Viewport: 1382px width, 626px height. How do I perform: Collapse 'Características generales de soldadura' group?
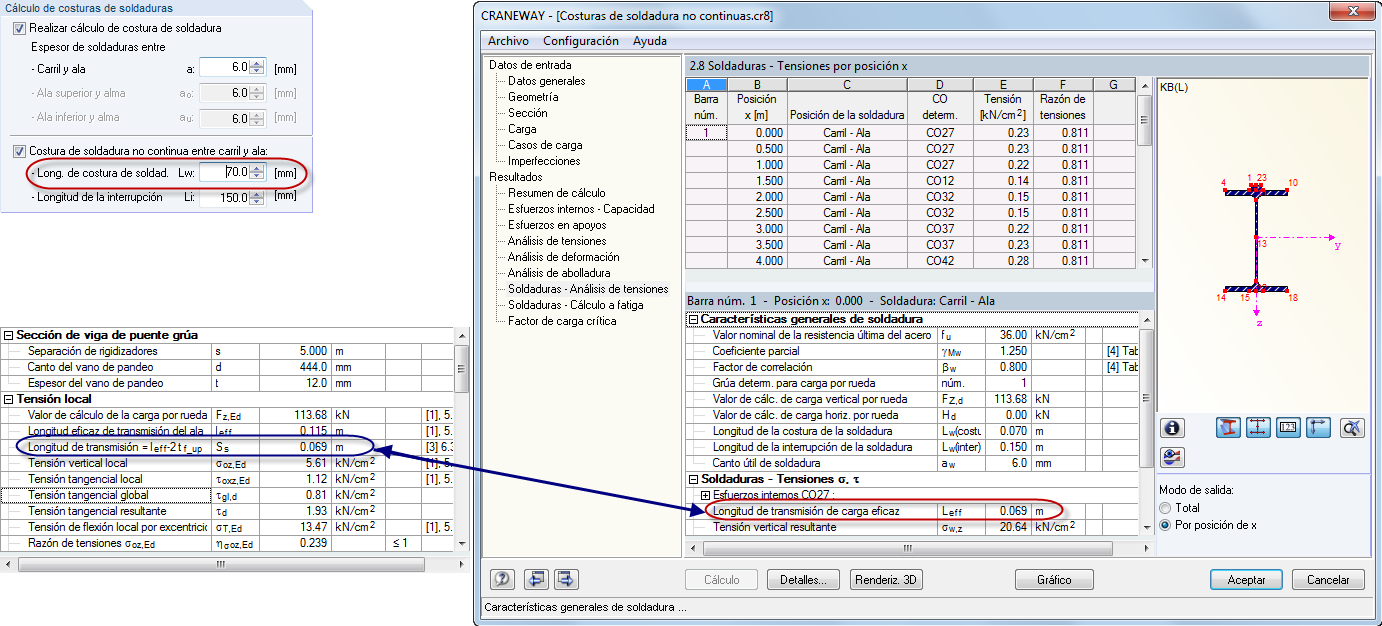pos(693,319)
